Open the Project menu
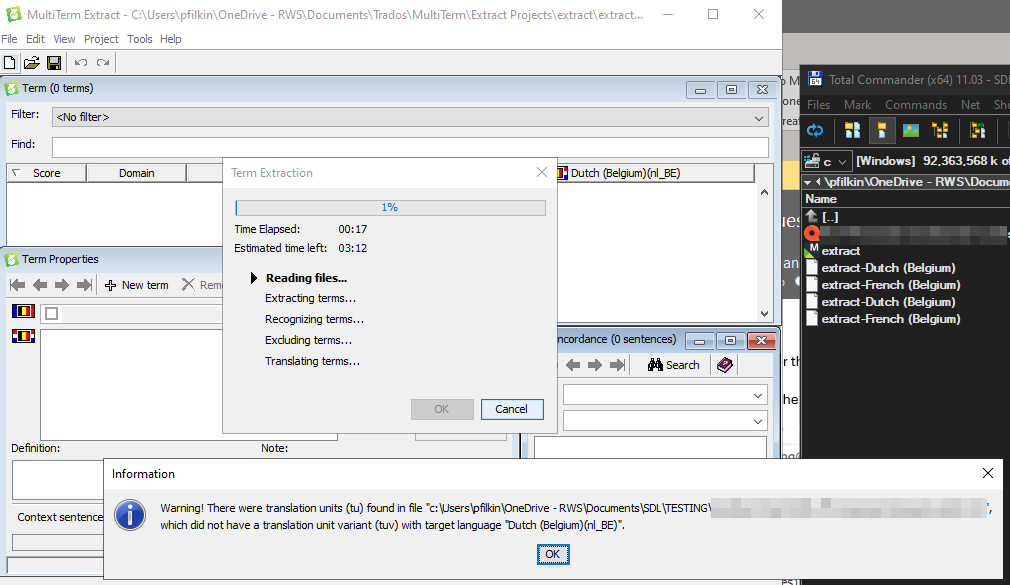The width and height of the screenshot is (1010, 585). pyautogui.click(x=101, y=39)
